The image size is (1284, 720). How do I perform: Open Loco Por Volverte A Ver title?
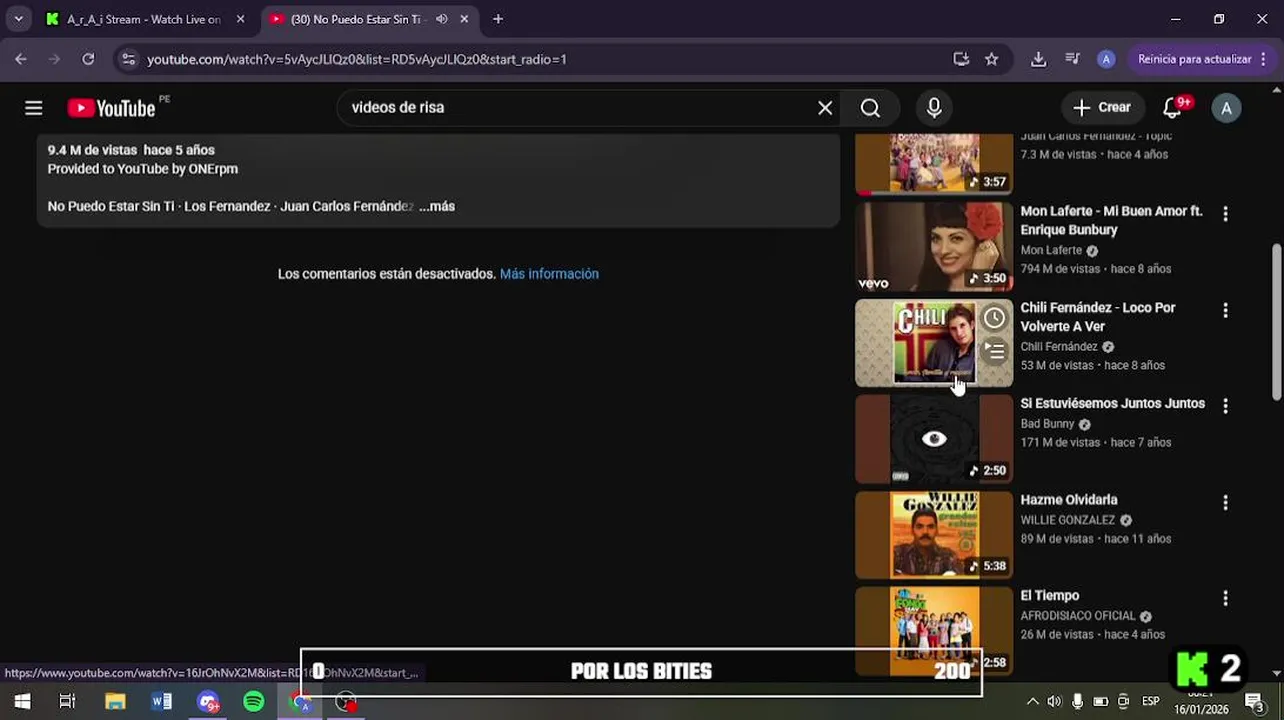tap(1098, 317)
